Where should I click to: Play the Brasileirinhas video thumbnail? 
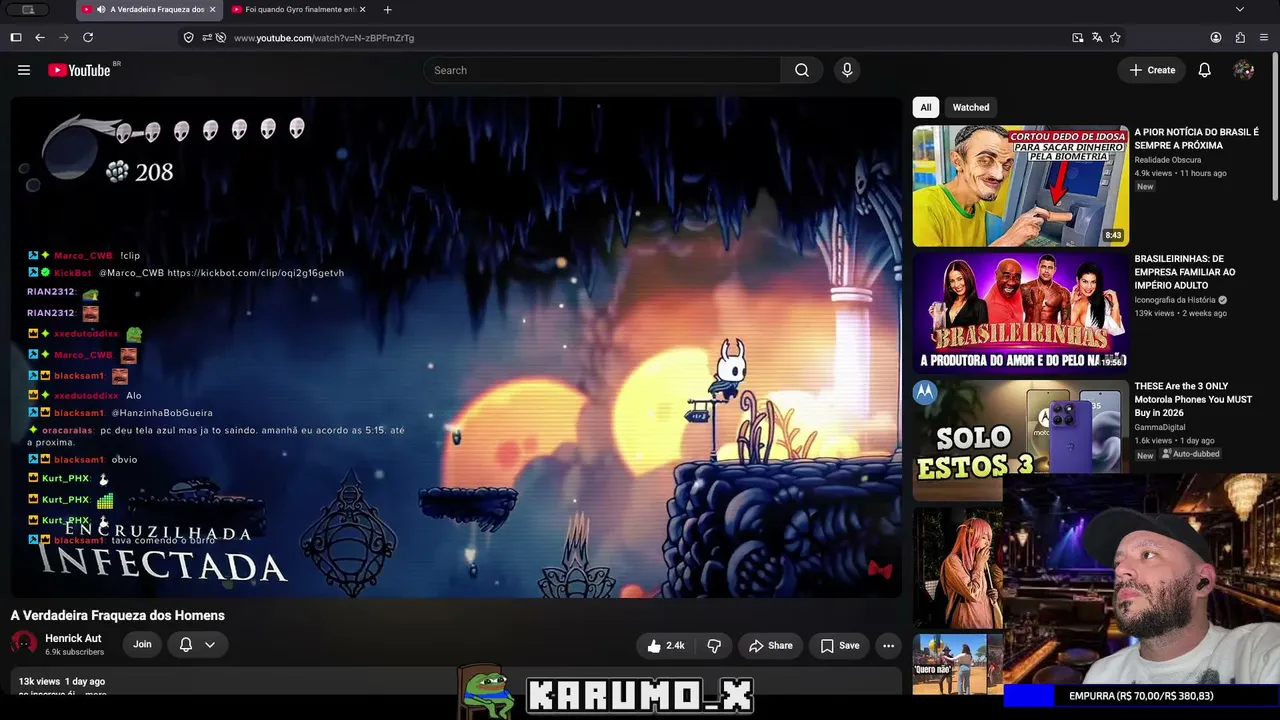[1020, 312]
